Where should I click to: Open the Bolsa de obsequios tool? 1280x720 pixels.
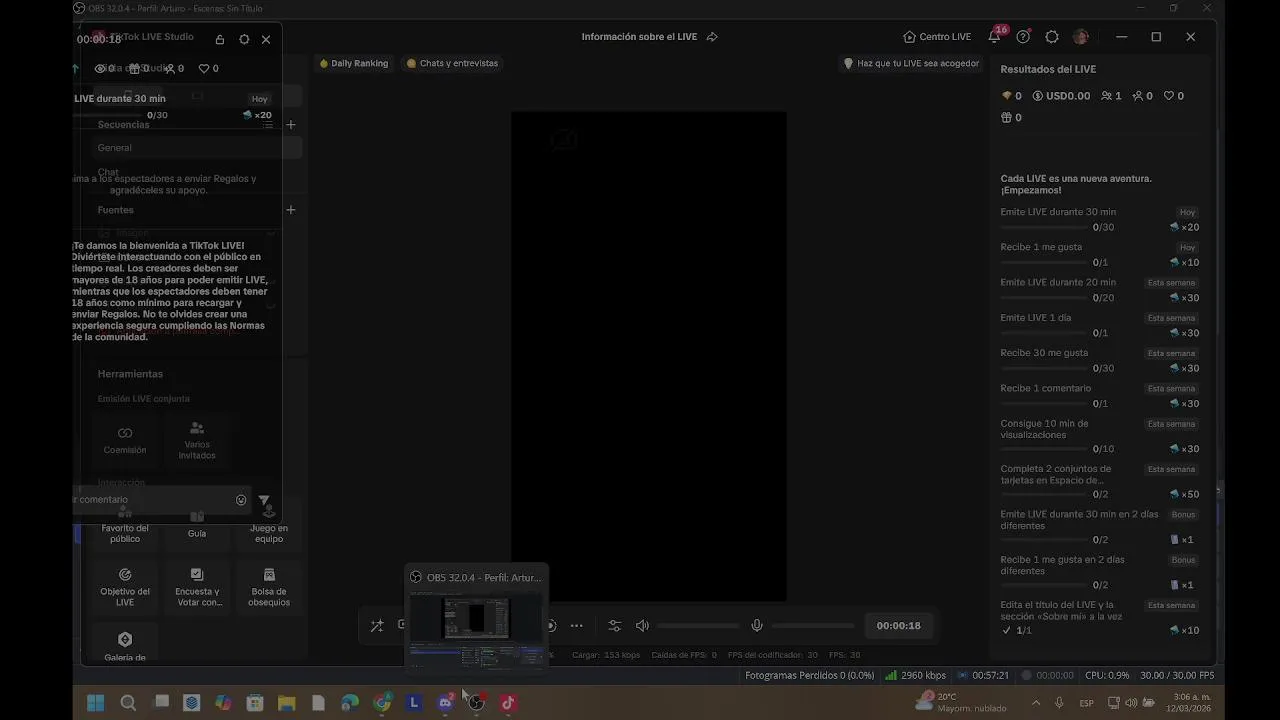click(269, 586)
